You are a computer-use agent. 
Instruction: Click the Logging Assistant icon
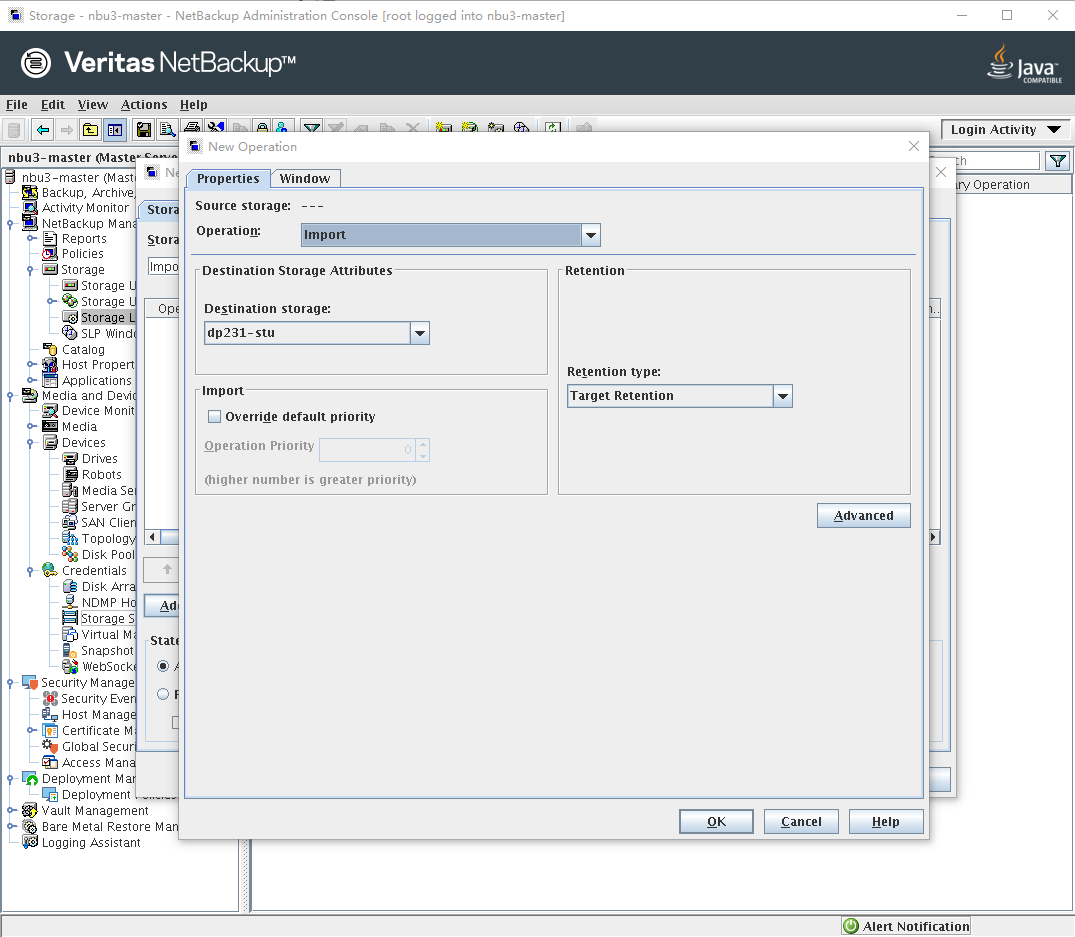point(30,843)
